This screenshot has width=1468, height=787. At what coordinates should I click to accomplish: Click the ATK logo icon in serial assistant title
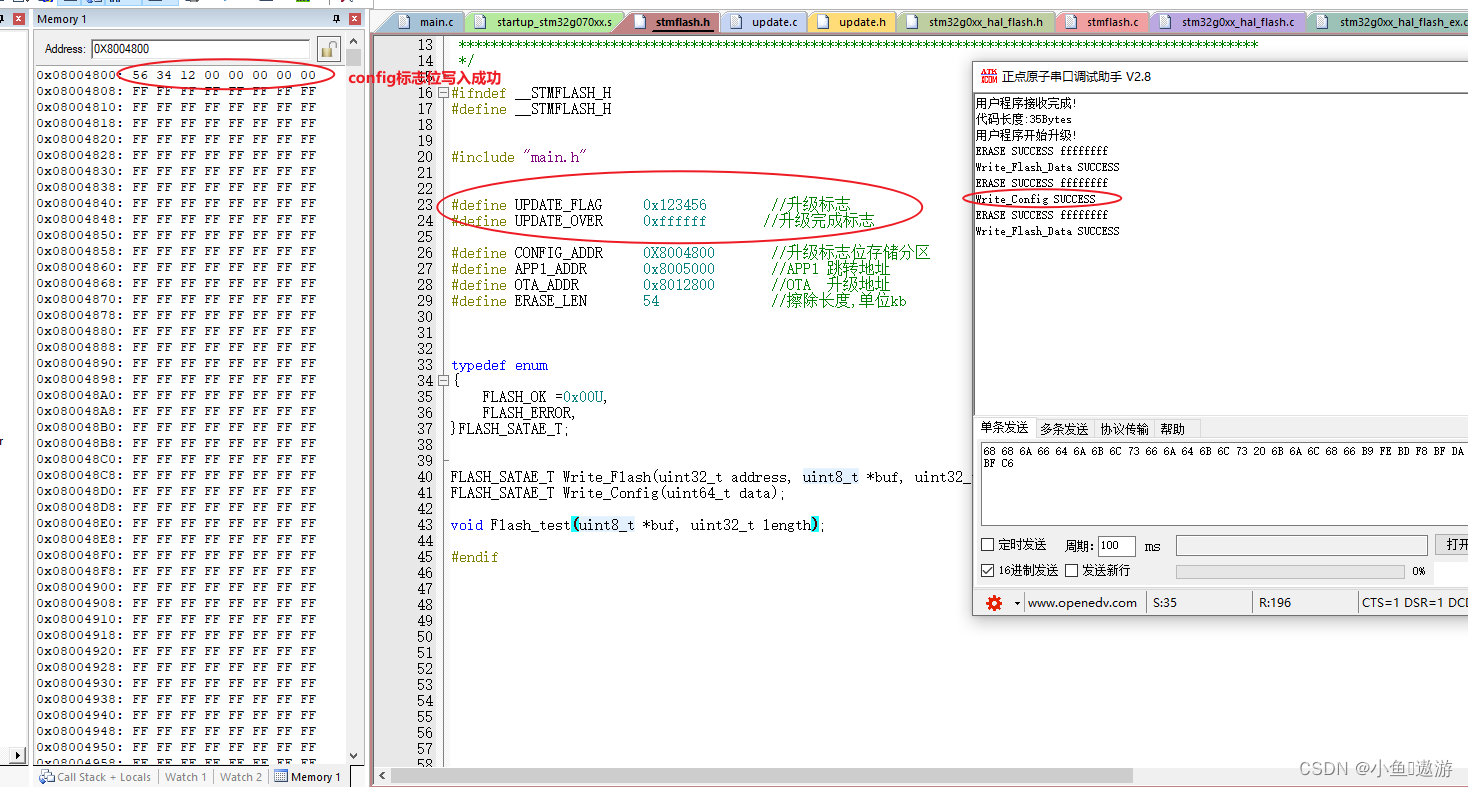(x=988, y=75)
